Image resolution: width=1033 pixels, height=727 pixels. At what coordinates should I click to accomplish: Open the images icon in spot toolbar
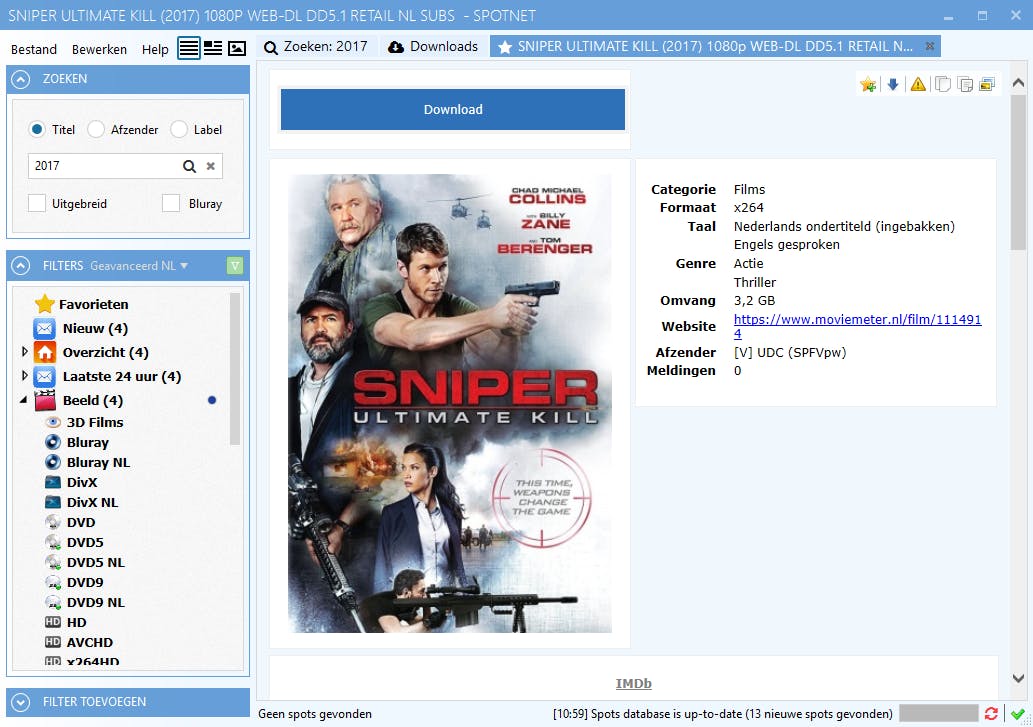point(987,84)
